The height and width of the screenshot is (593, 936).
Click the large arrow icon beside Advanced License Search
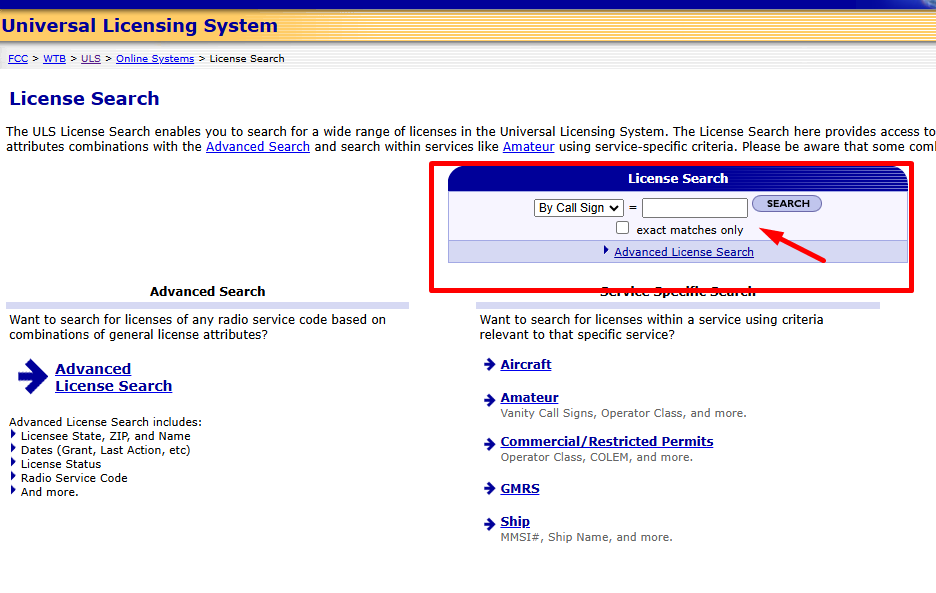(33, 377)
